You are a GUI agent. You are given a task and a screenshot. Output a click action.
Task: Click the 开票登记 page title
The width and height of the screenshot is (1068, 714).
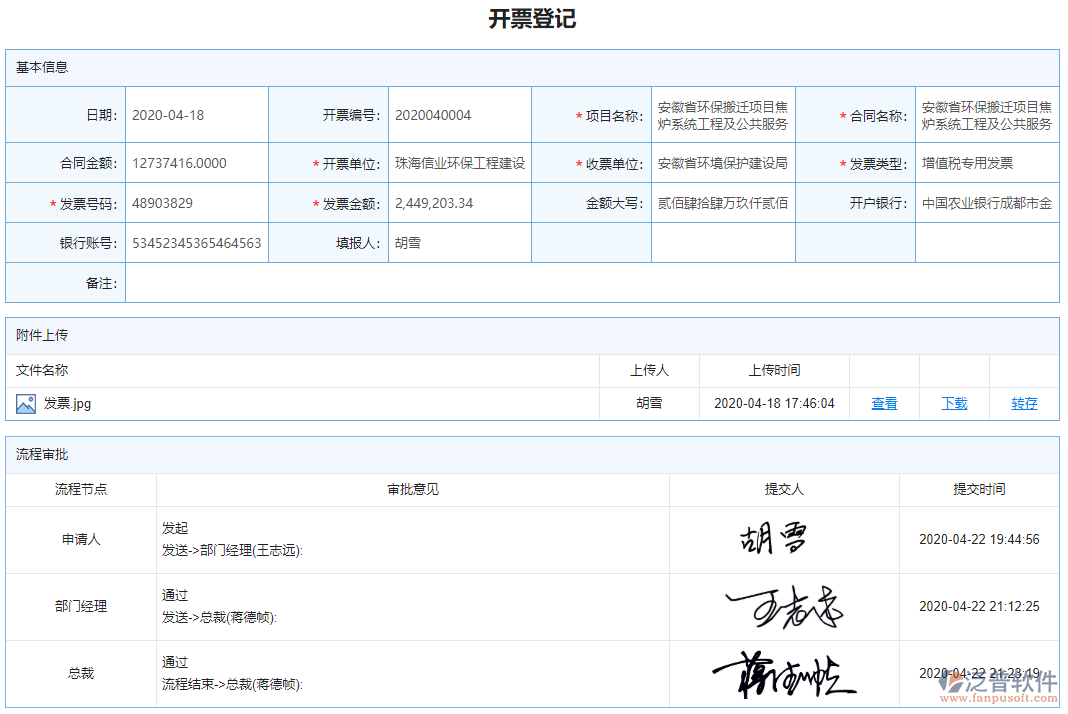(533, 18)
